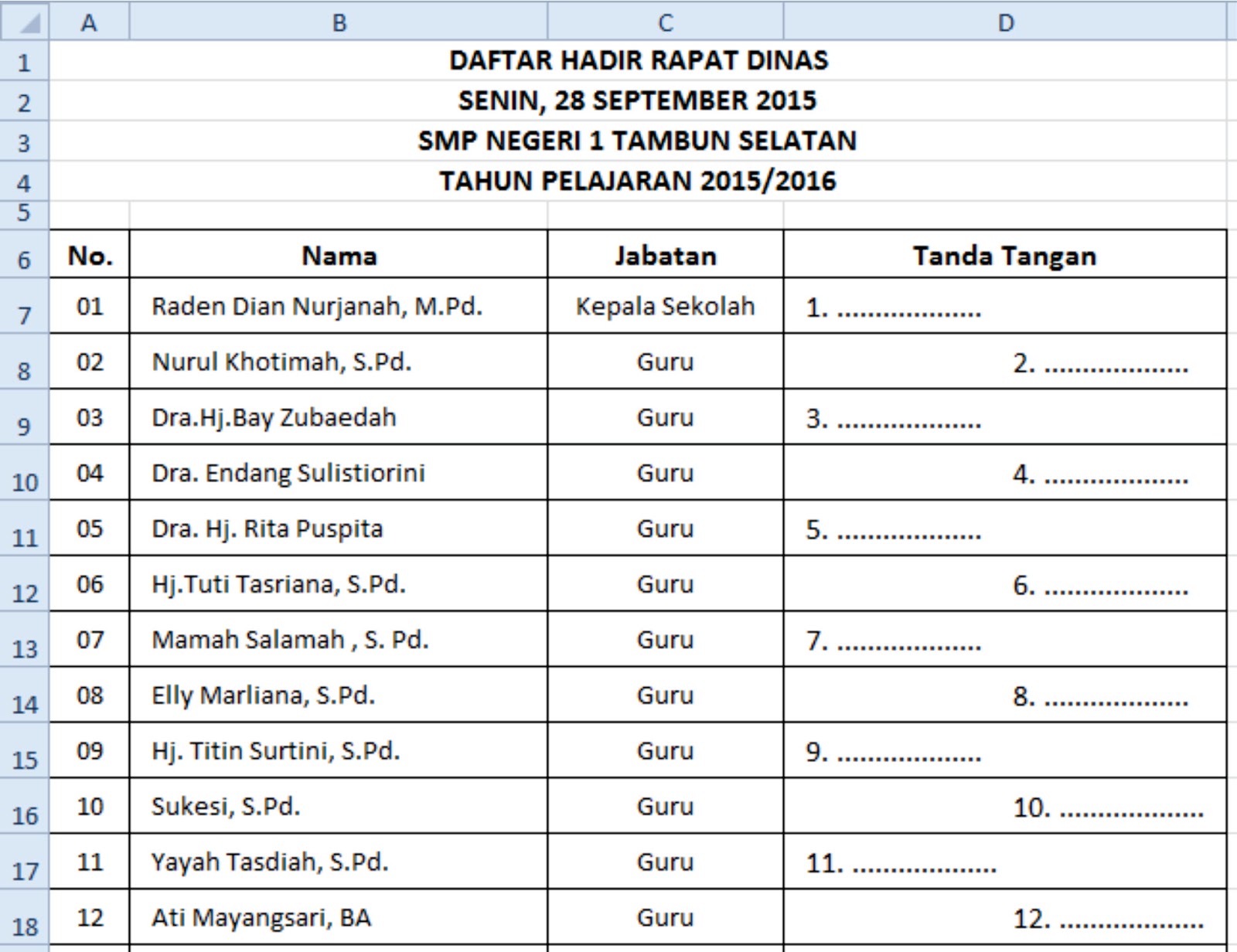Image resolution: width=1237 pixels, height=952 pixels.
Task: Click the number cell "10"
Action: coord(90,807)
